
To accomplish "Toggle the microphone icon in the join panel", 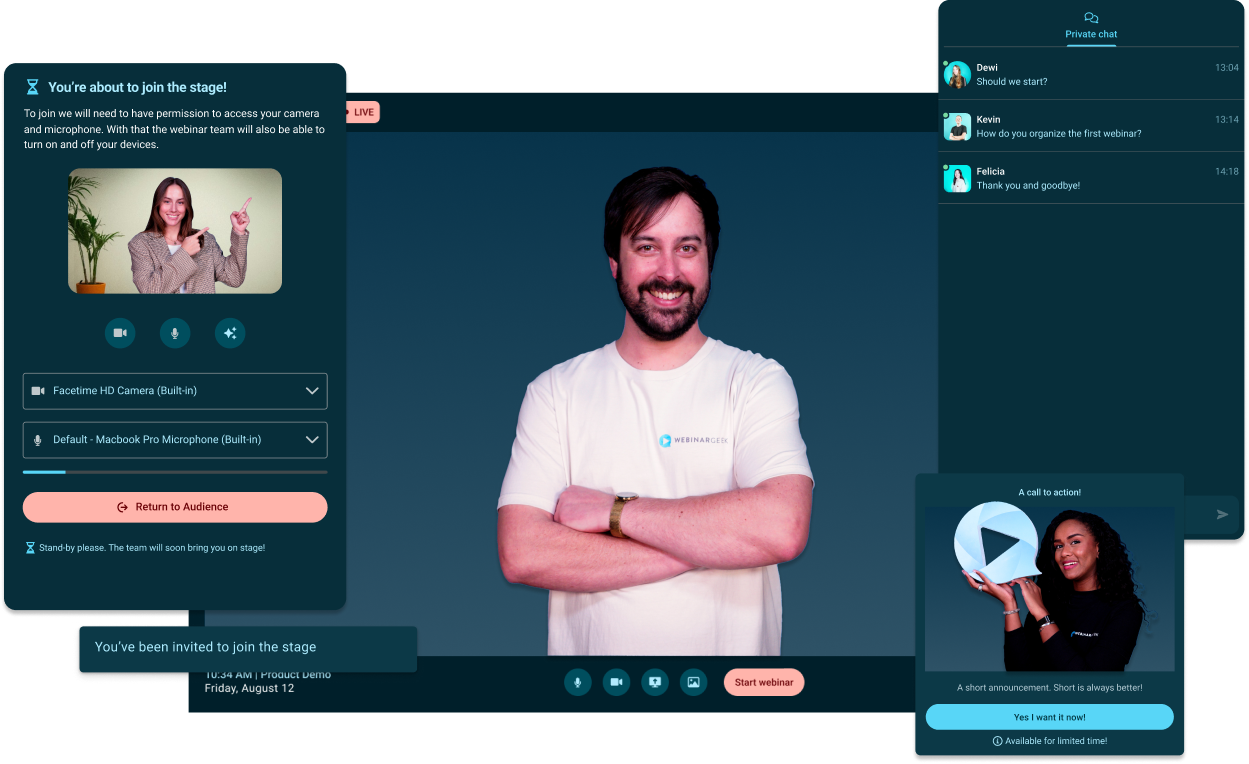I will (x=175, y=333).
